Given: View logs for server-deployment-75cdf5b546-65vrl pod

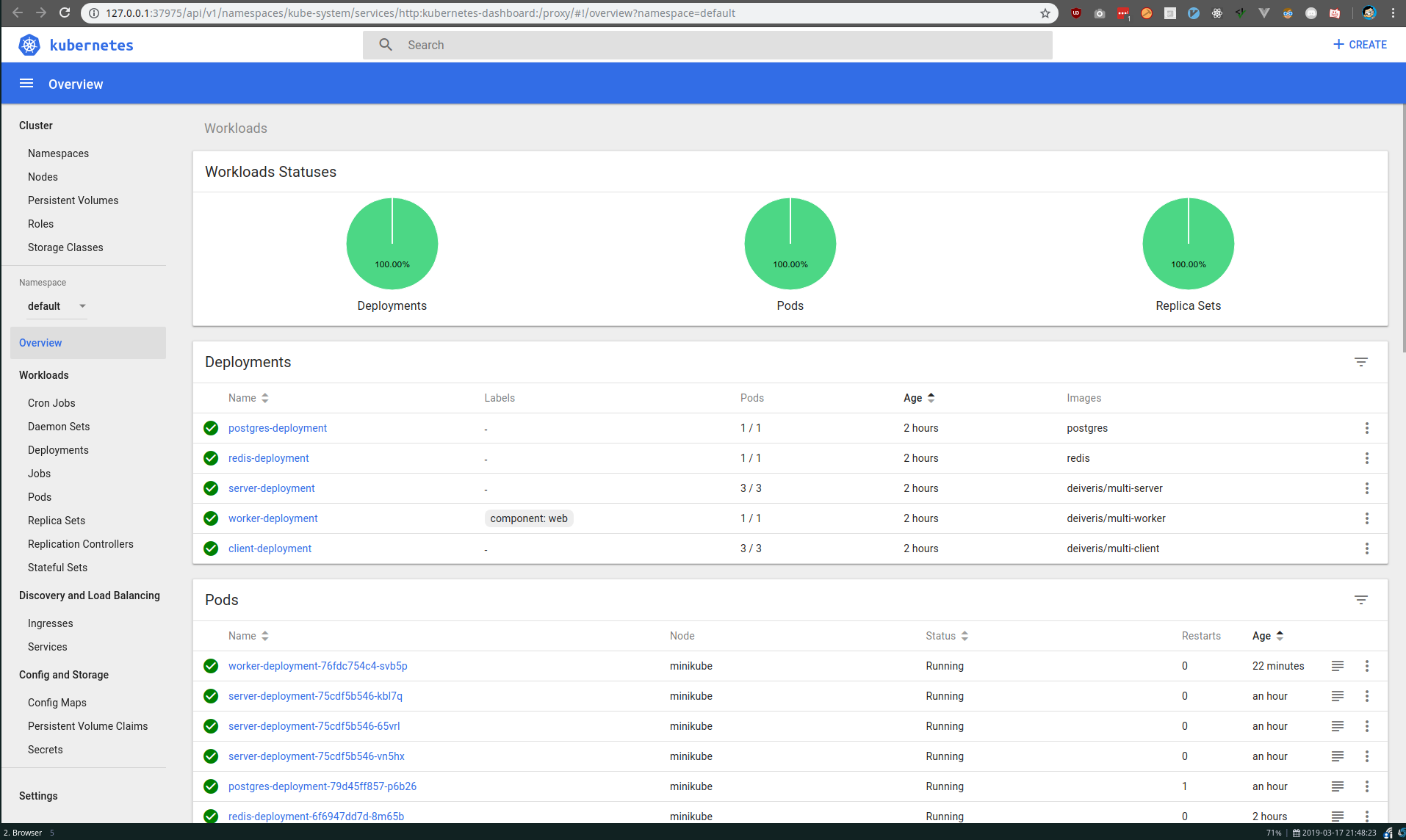Looking at the screenshot, I should (x=1338, y=726).
